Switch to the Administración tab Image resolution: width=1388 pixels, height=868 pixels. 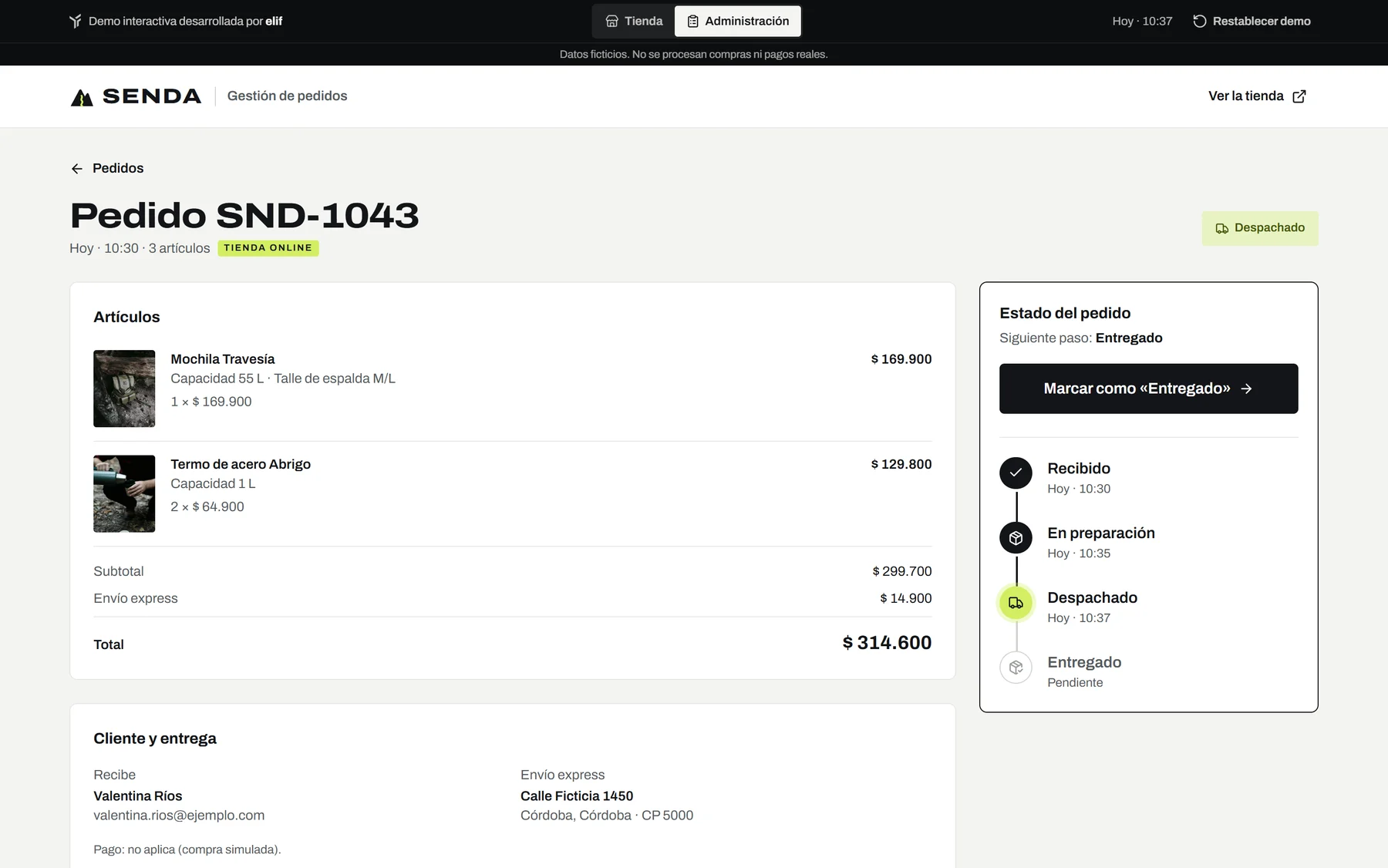pos(738,21)
